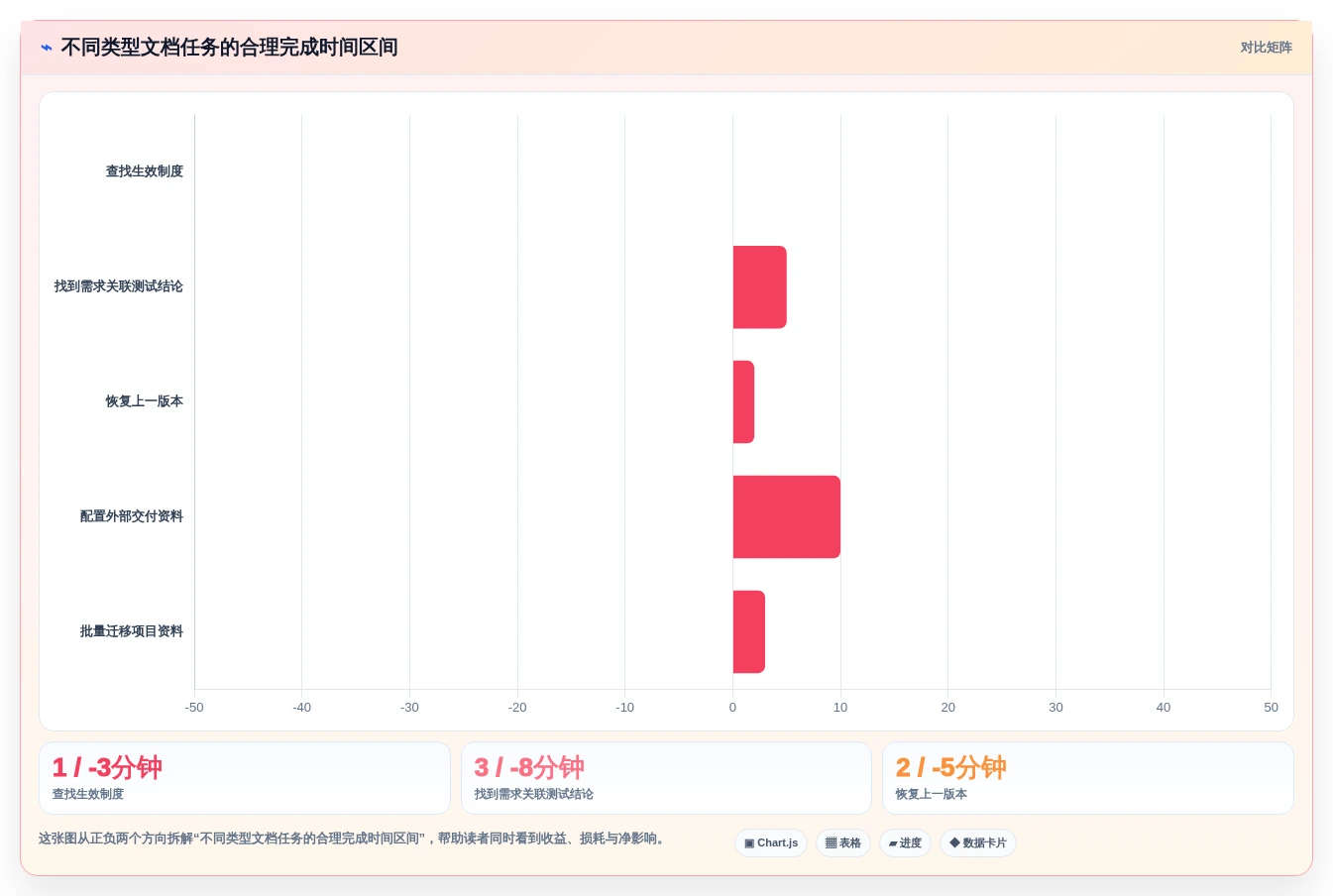Select the 批量迁移项目资料 bar in chart

tap(748, 632)
